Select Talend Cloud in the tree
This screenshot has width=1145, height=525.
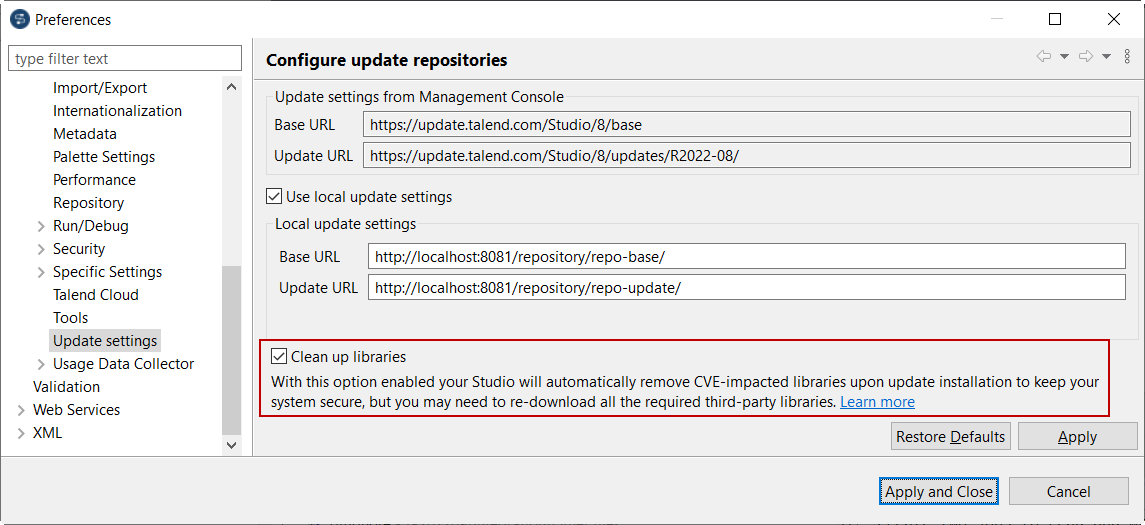96,295
